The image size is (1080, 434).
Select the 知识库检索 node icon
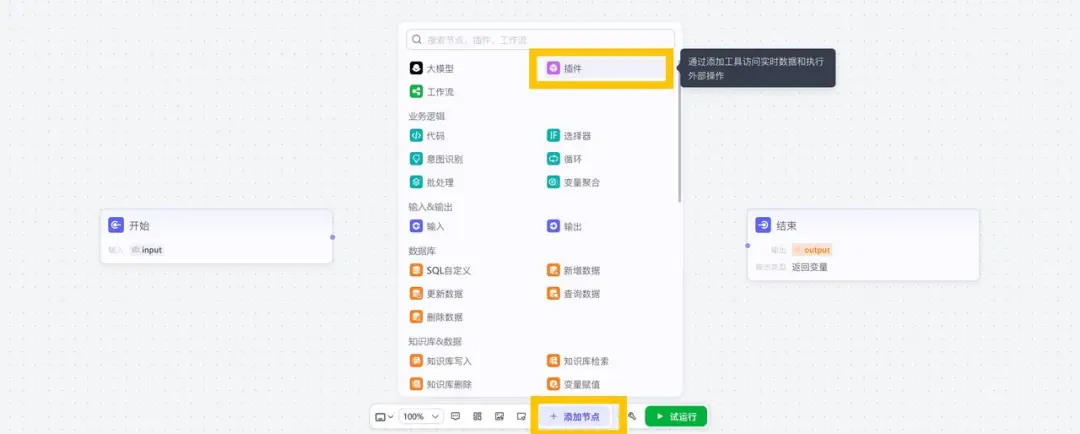[553, 361]
